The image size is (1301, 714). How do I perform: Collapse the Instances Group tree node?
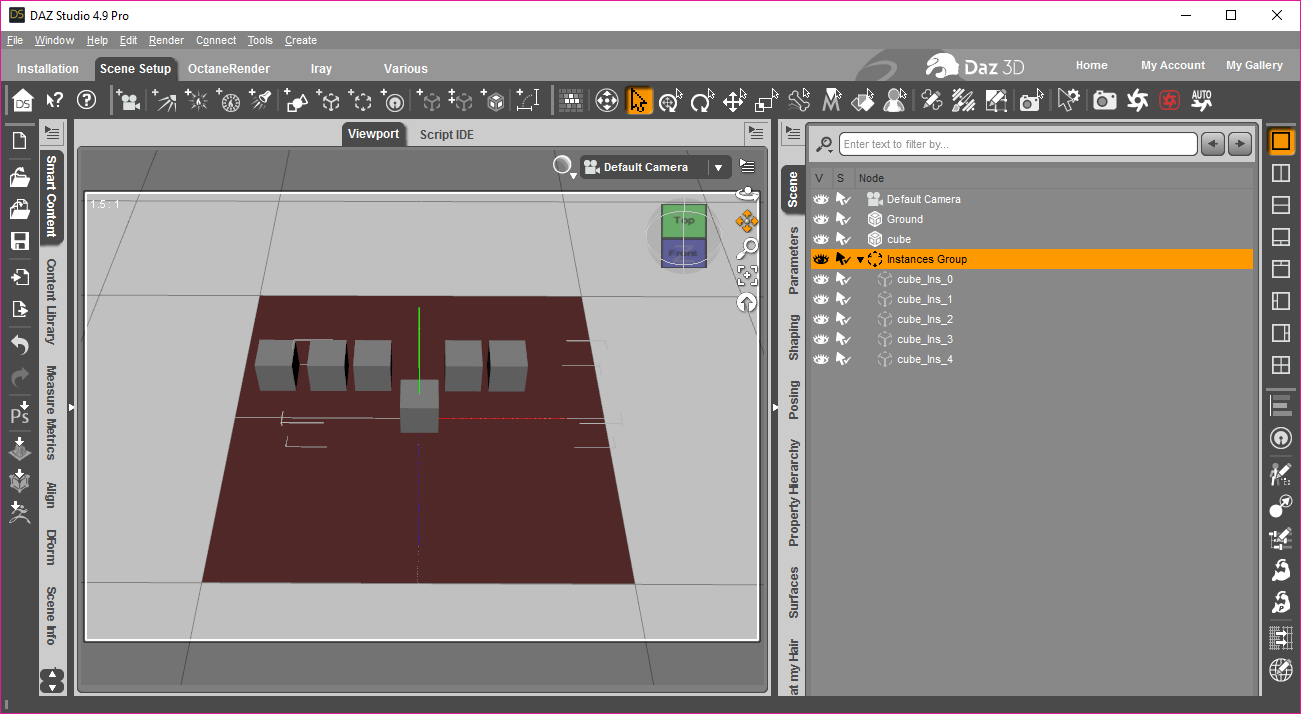click(860, 260)
